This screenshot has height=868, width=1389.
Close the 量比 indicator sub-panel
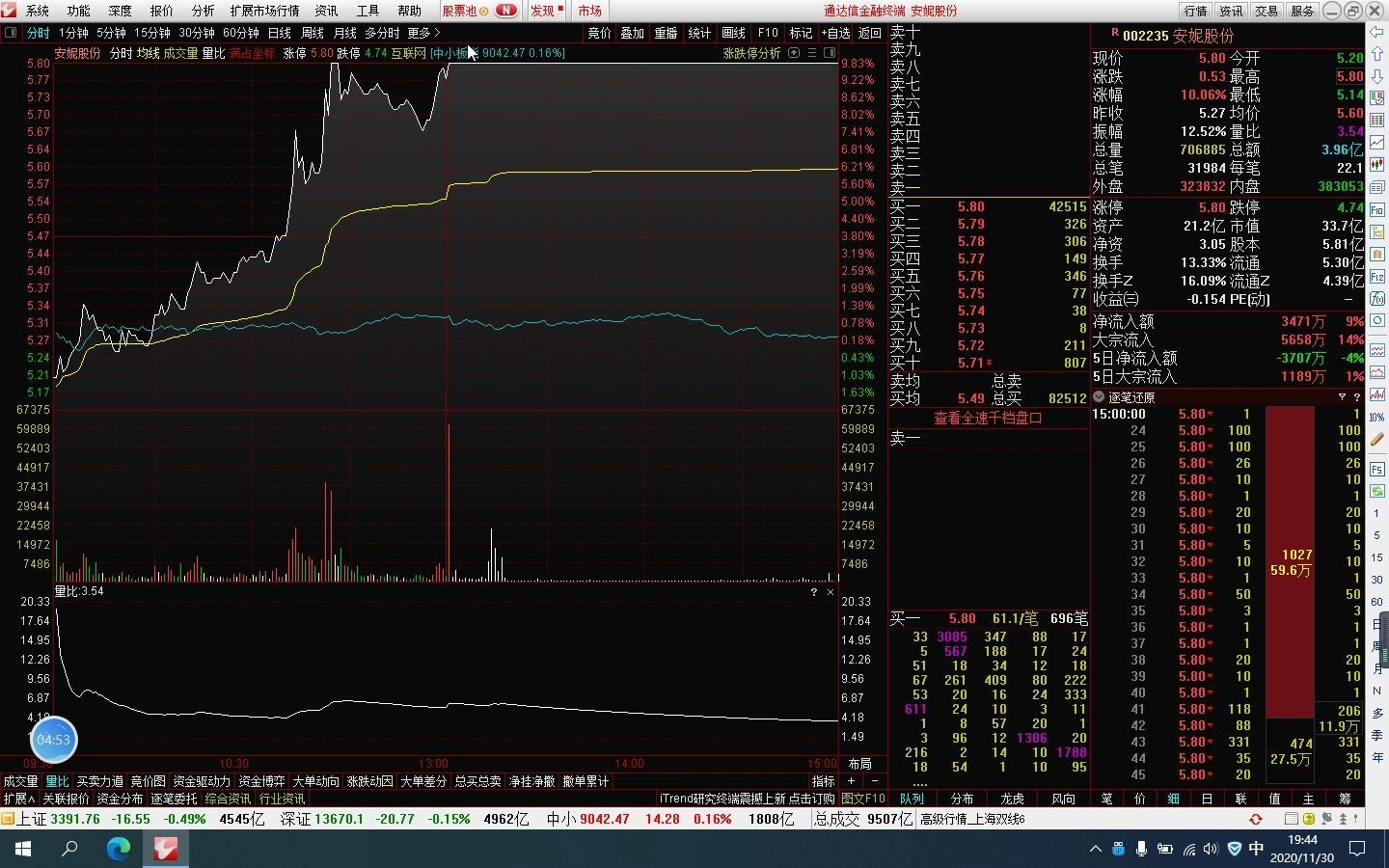coord(831,591)
